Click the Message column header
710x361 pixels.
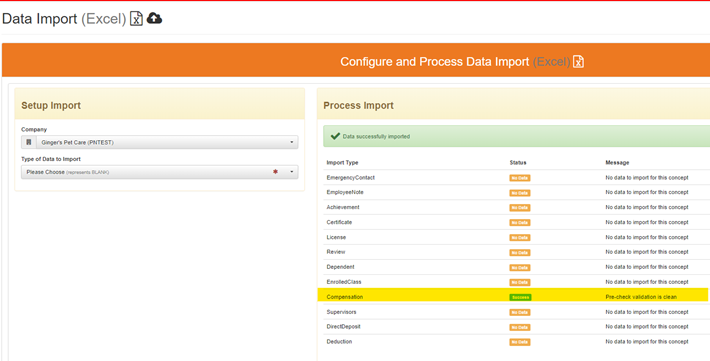[617, 163]
